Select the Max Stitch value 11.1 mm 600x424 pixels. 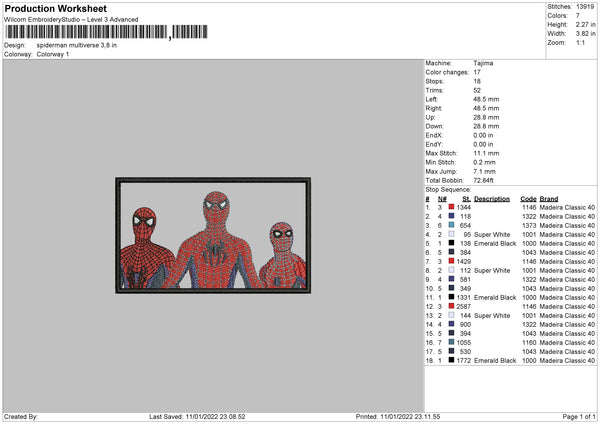(x=486, y=153)
